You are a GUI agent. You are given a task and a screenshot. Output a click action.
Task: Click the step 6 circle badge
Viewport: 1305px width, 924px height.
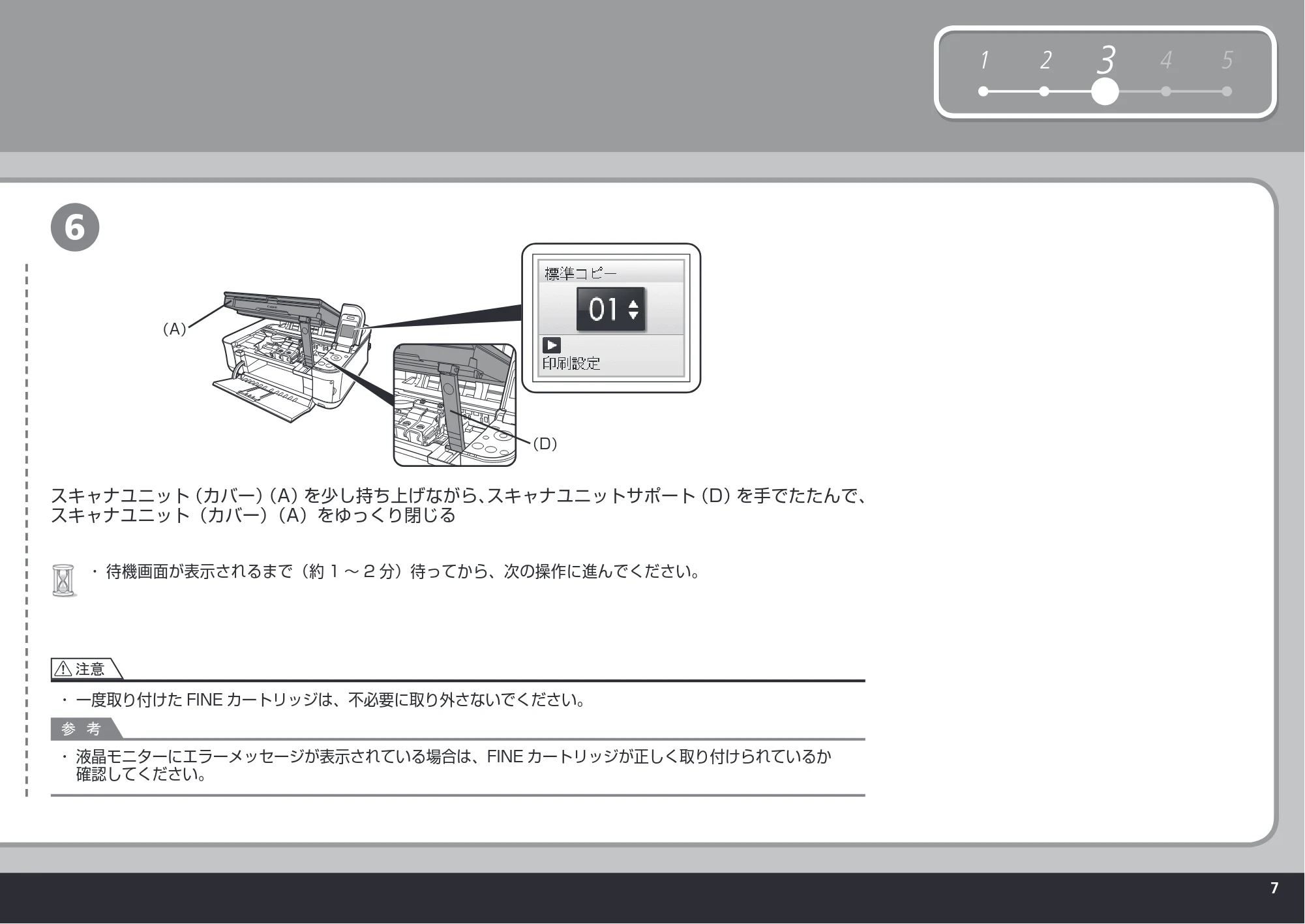pyautogui.click(x=75, y=228)
